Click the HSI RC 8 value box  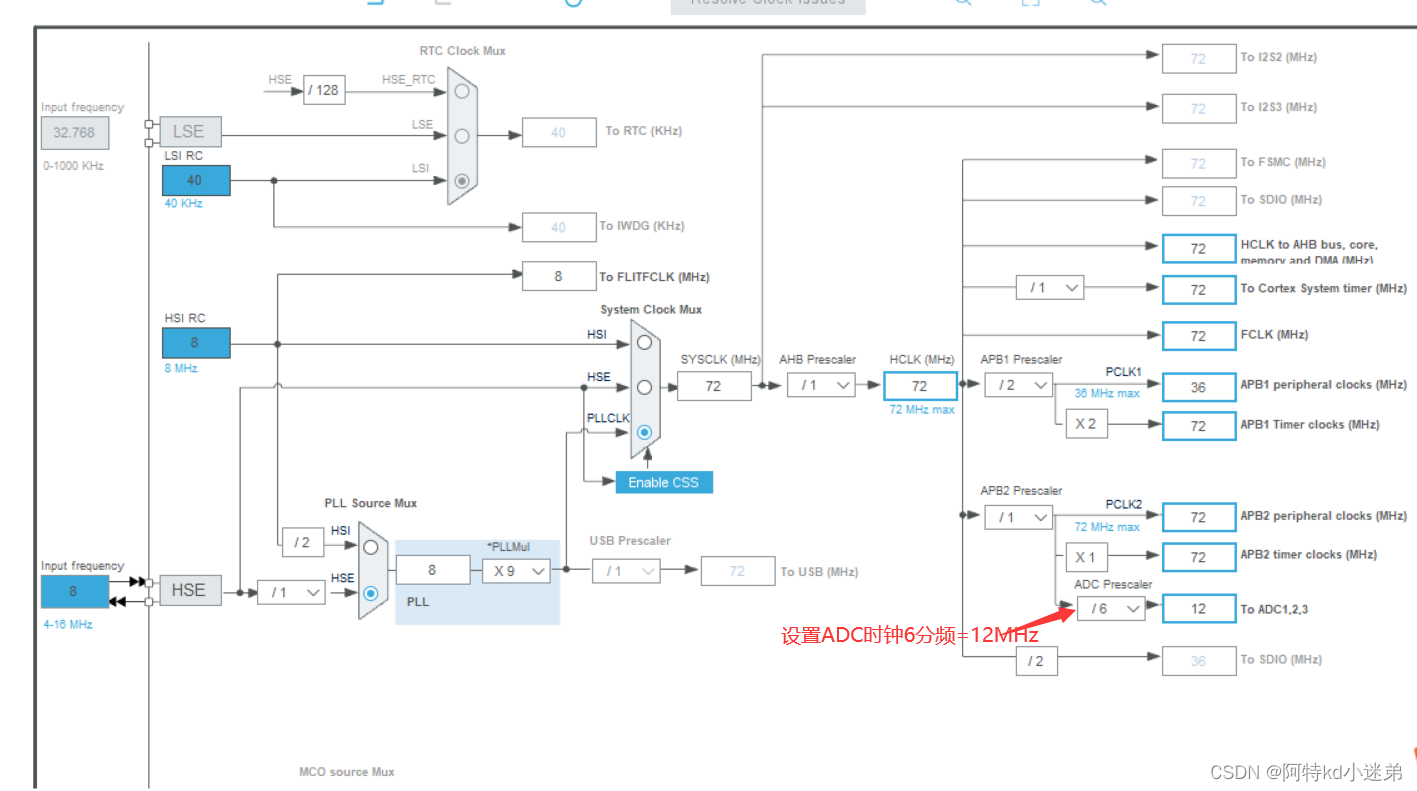coord(196,342)
